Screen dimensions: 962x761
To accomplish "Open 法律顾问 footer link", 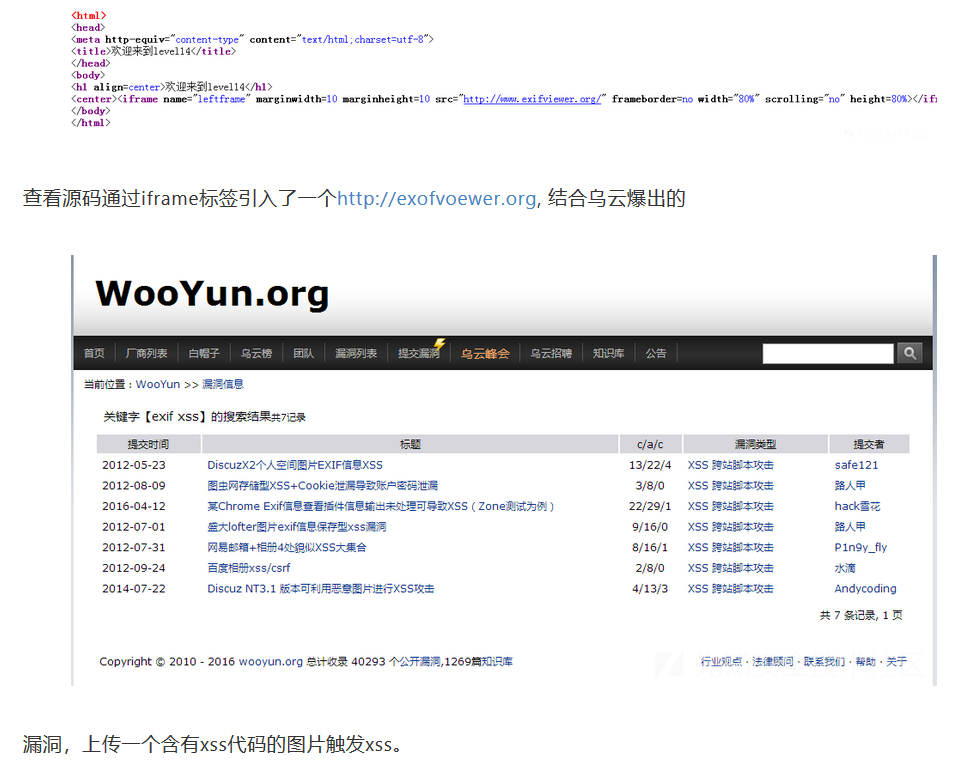I will click(772, 662).
